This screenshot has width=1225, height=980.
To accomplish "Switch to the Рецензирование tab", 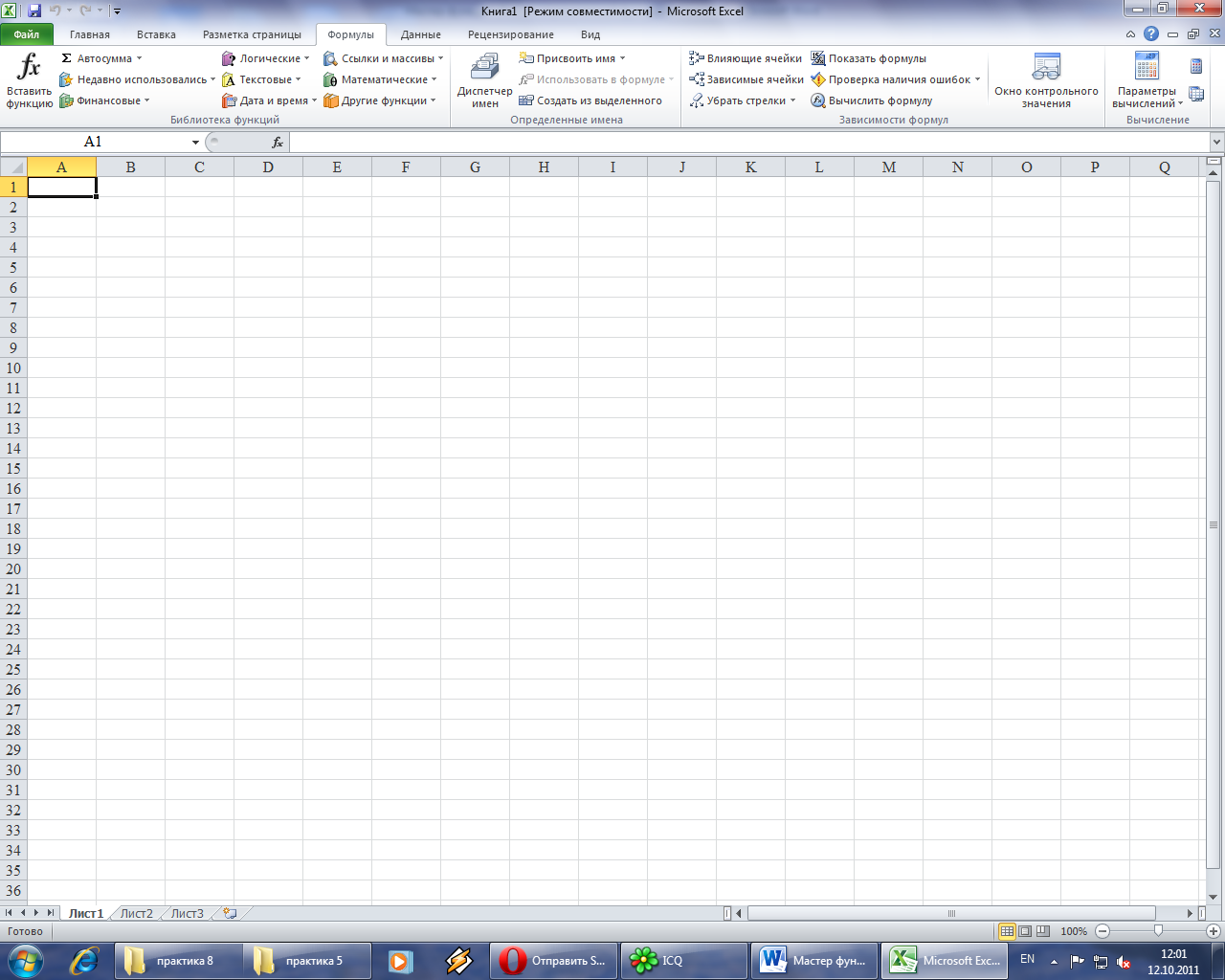I will (511, 34).
